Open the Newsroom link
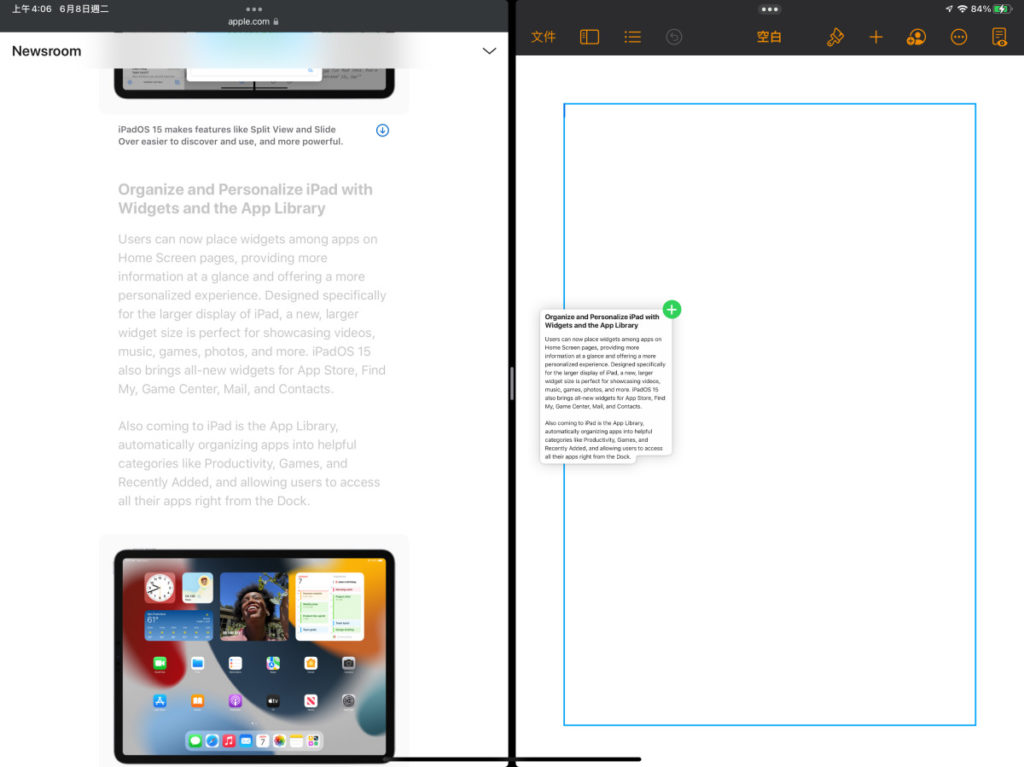1024x767 pixels. [x=46, y=51]
